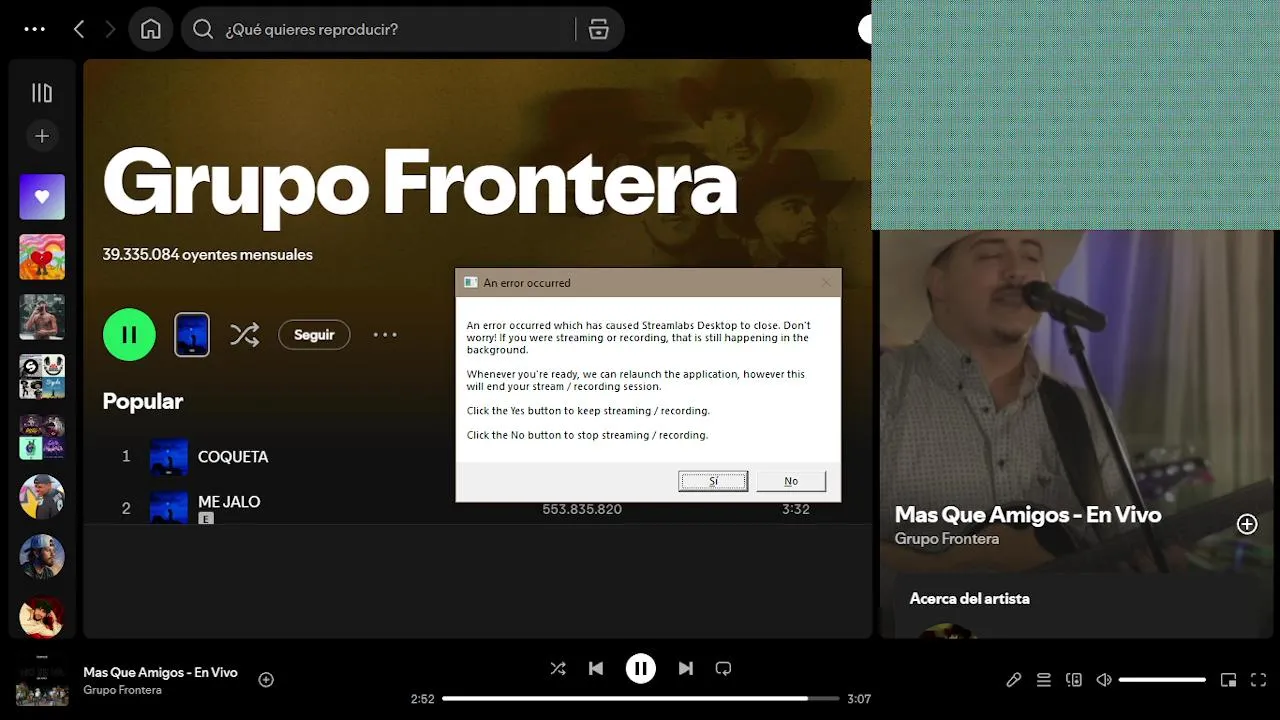The height and width of the screenshot is (720, 1280).
Task: Seek on the song progress bar
Action: point(641,699)
